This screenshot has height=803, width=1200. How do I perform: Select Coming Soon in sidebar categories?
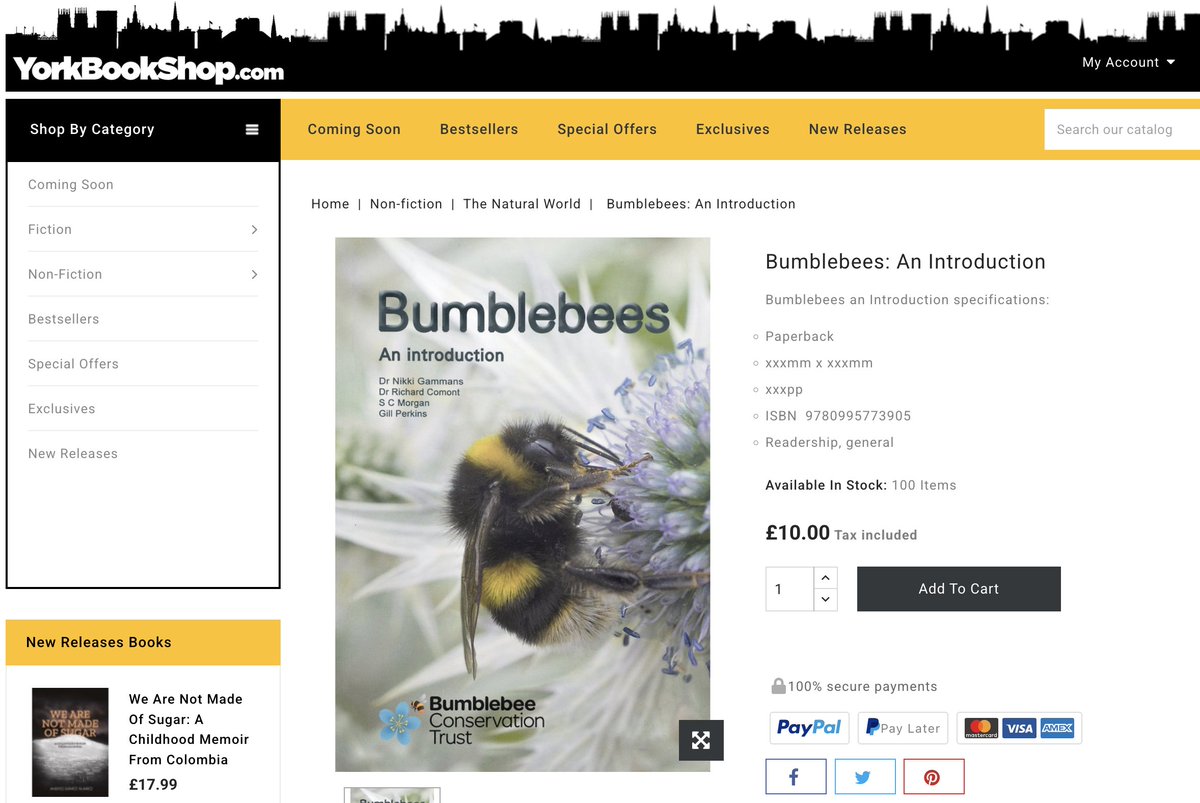[x=71, y=185]
